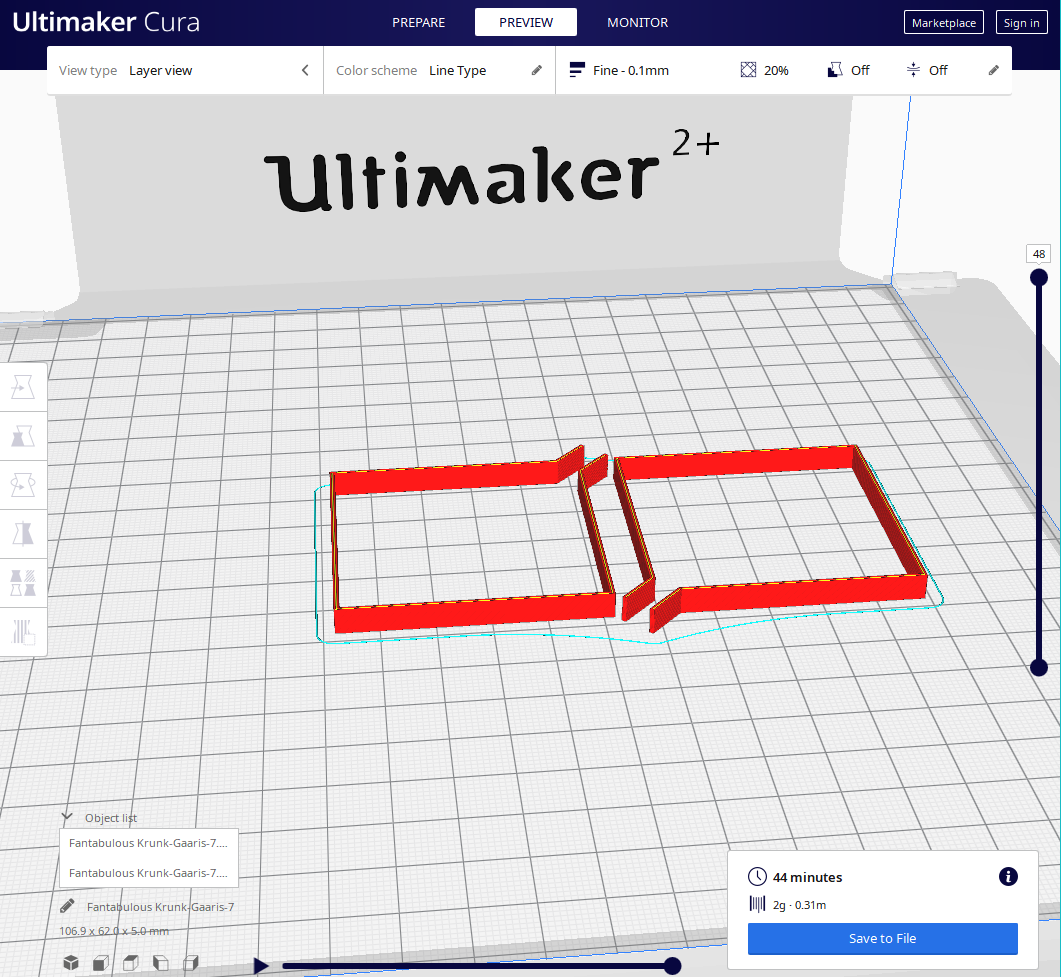Switch to 3D perspective view cube

click(x=70, y=962)
